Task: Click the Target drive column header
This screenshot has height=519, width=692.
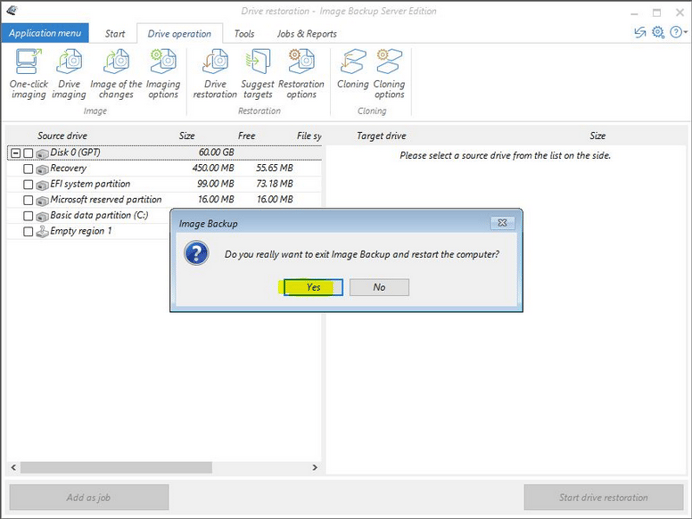Action: coord(381,135)
